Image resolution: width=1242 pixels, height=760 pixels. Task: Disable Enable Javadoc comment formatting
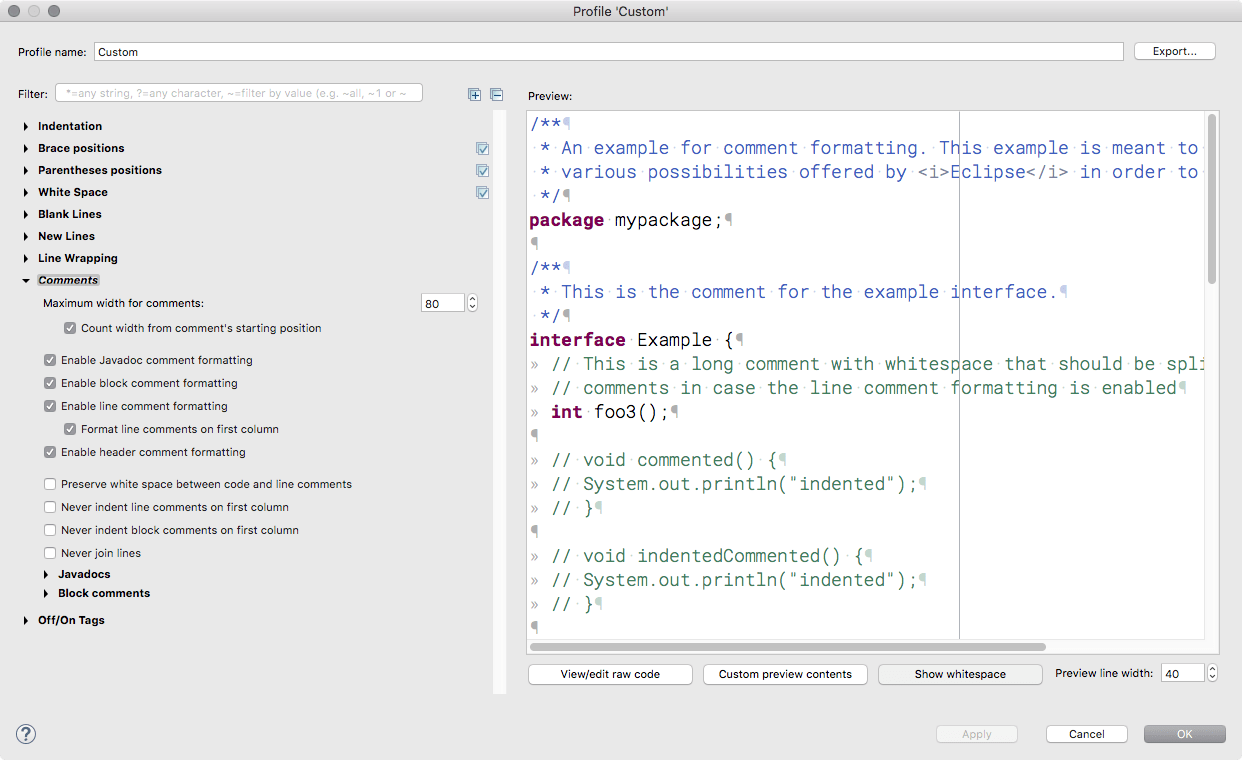pos(49,360)
